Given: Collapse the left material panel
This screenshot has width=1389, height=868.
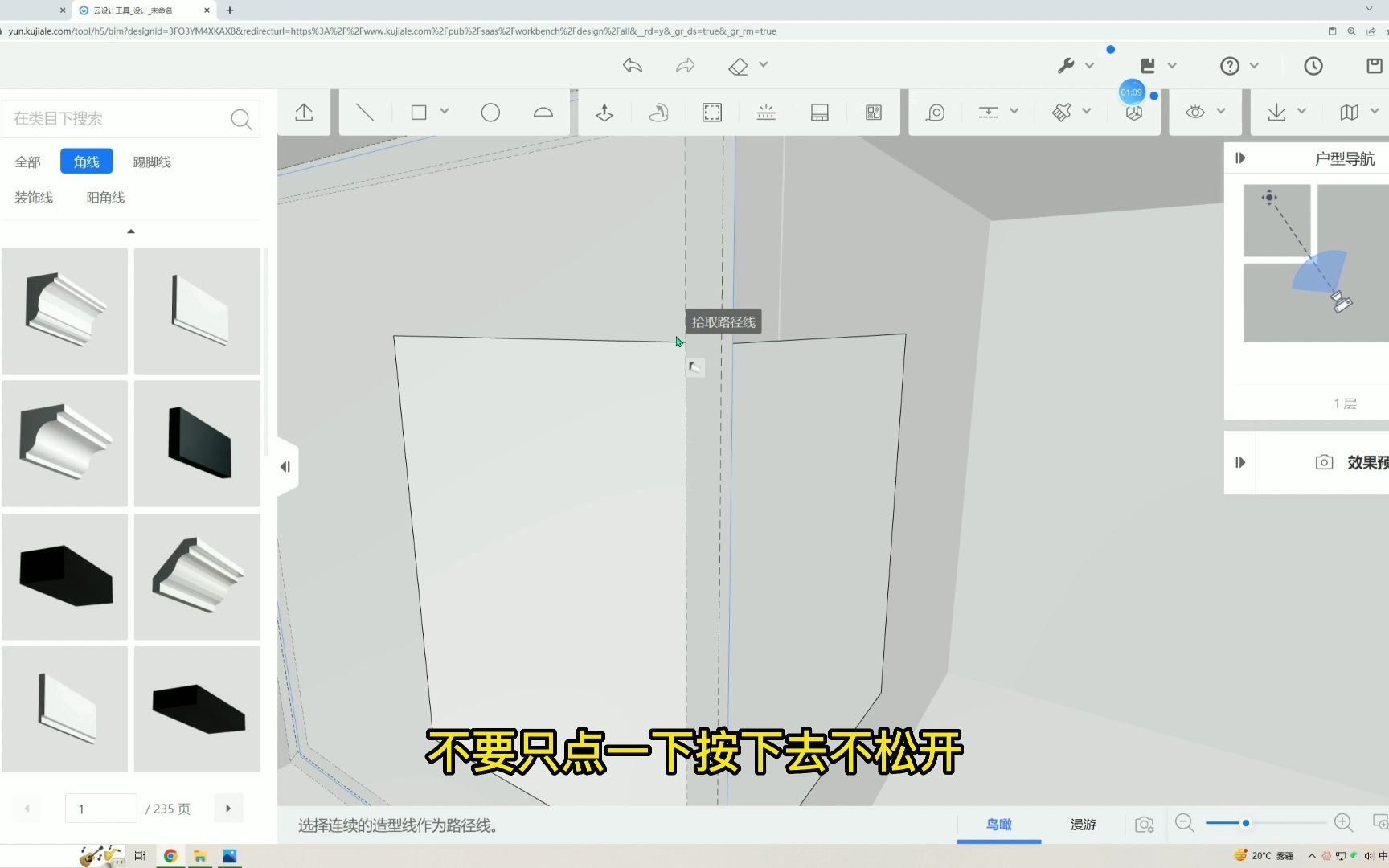Looking at the screenshot, I should [x=285, y=467].
